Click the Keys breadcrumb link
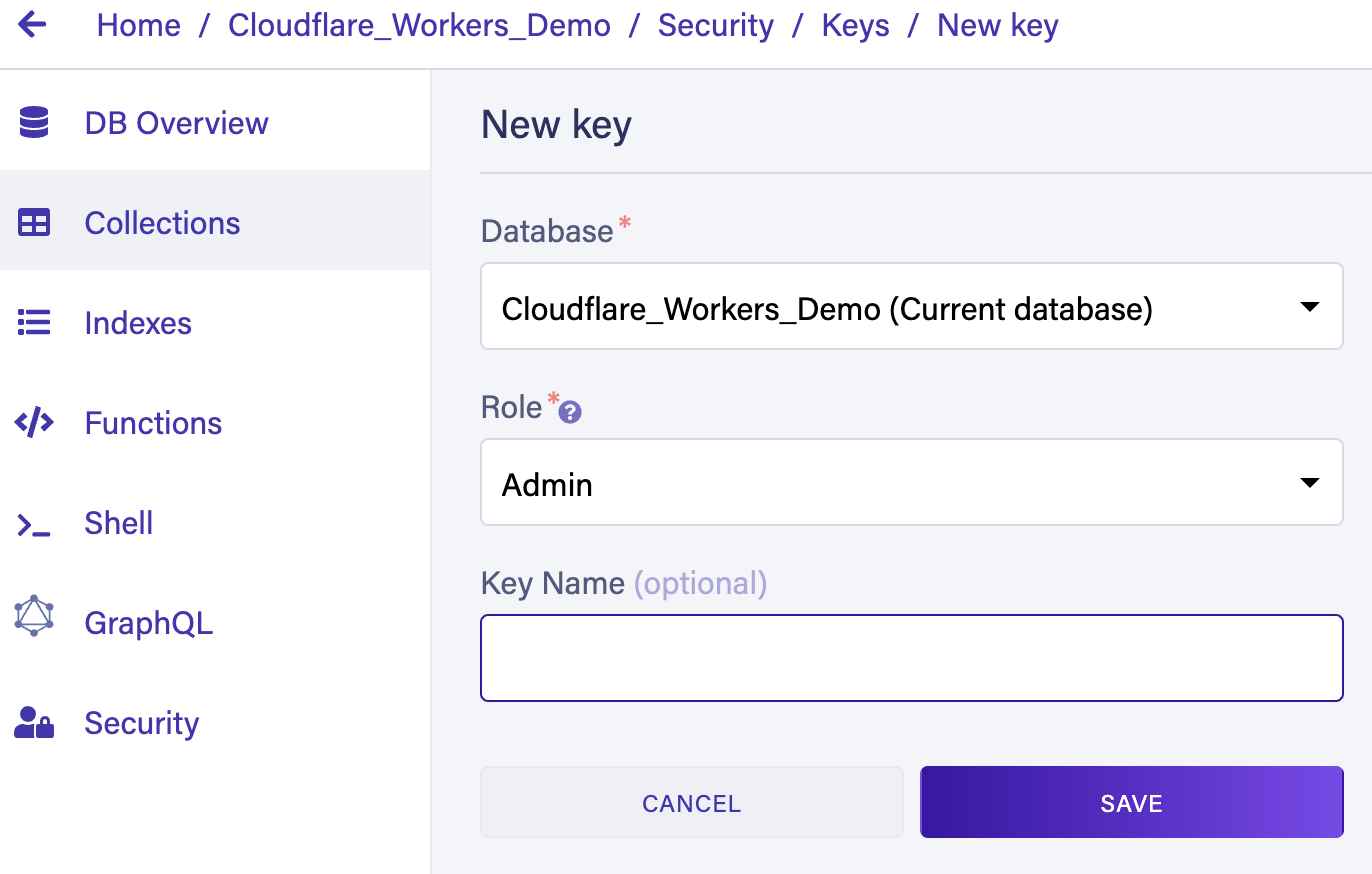The height and width of the screenshot is (874, 1372). 856,25
